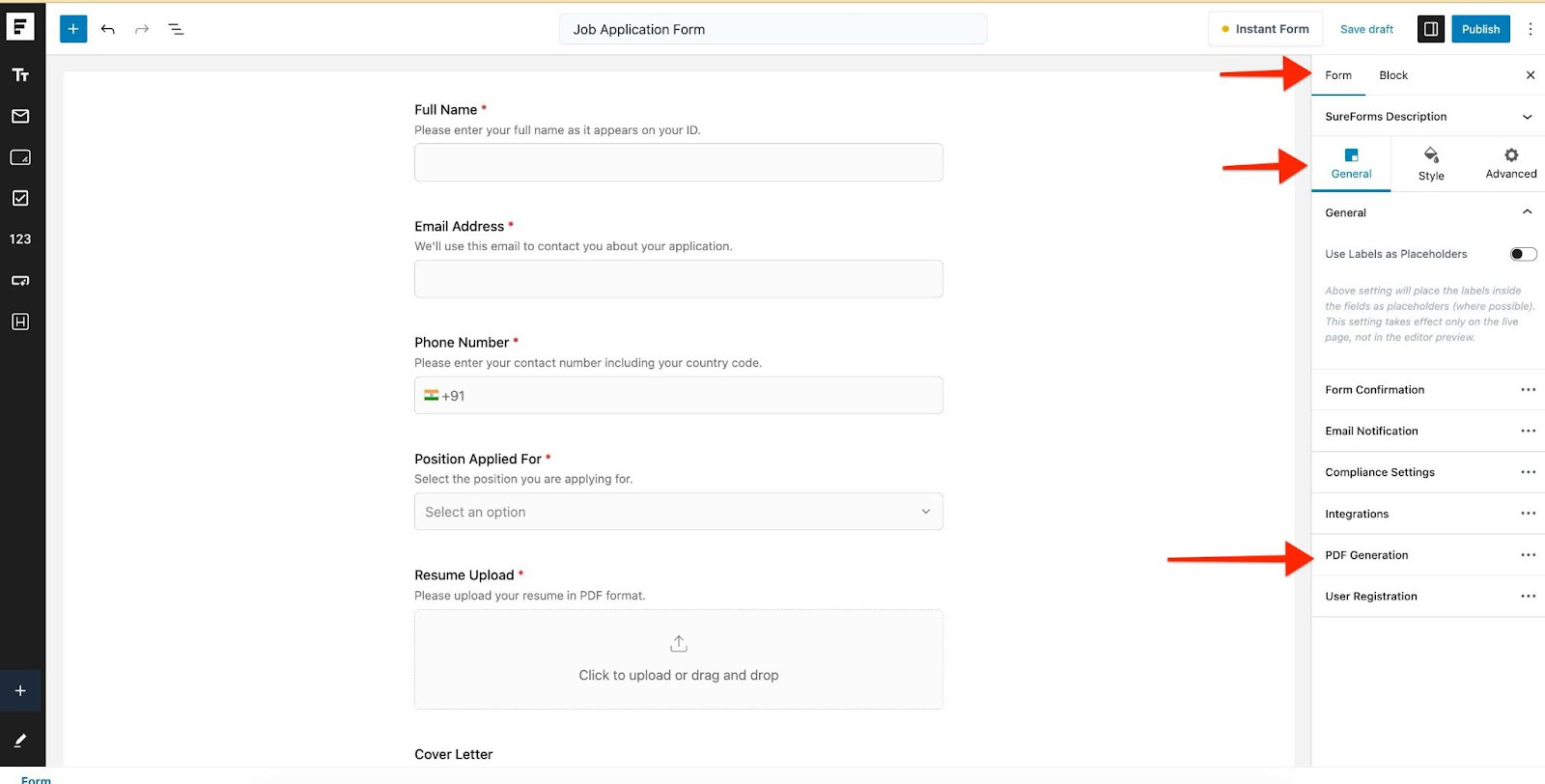1545x784 pixels.
Task: Open the Position Applied For dropdown
Action: pyautogui.click(x=679, y=512)
